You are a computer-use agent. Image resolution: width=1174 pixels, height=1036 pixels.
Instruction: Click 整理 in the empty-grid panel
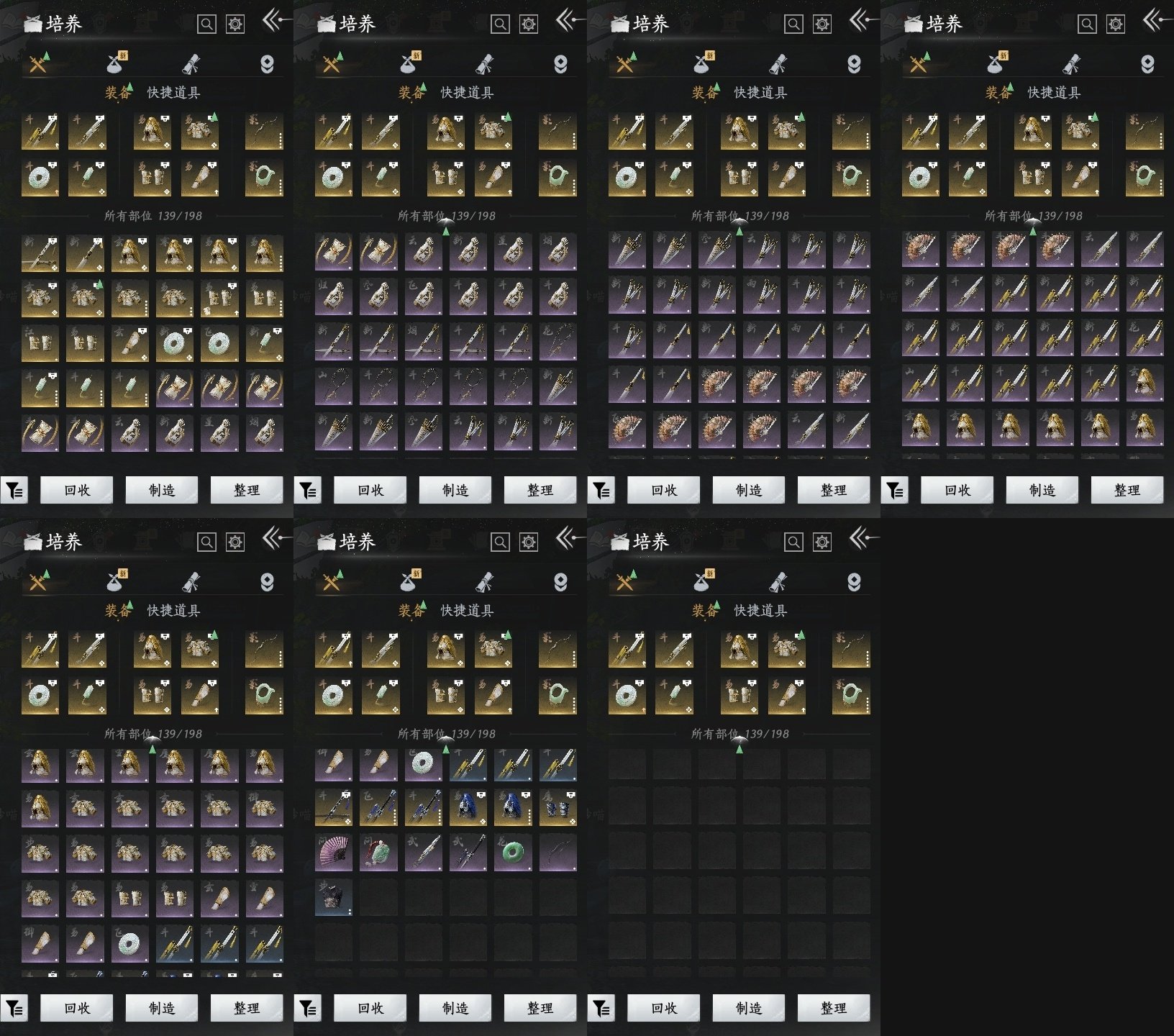[x=834, y=1009]
